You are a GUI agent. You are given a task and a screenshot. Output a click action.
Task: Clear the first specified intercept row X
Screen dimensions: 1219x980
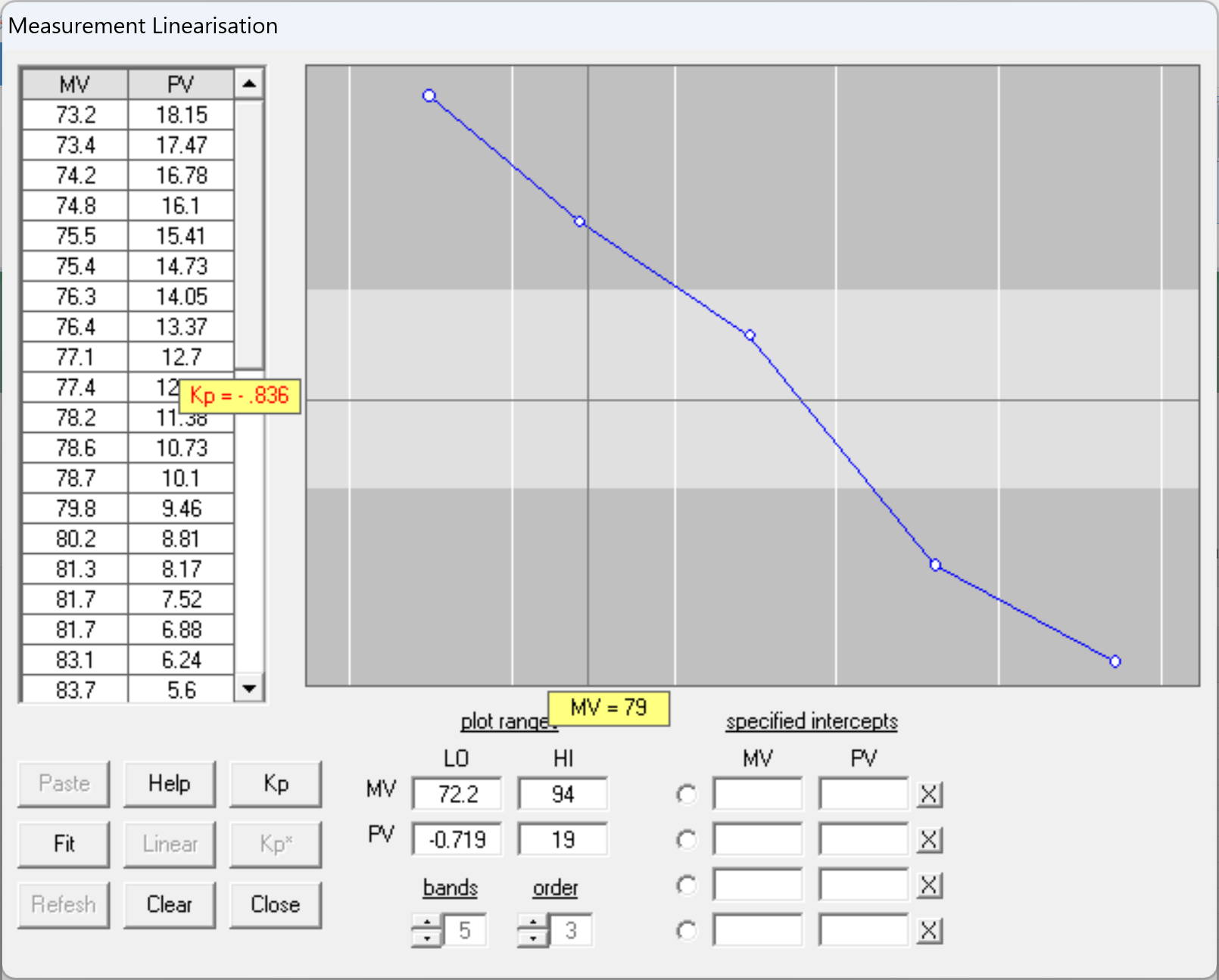(x=929, y=795)
